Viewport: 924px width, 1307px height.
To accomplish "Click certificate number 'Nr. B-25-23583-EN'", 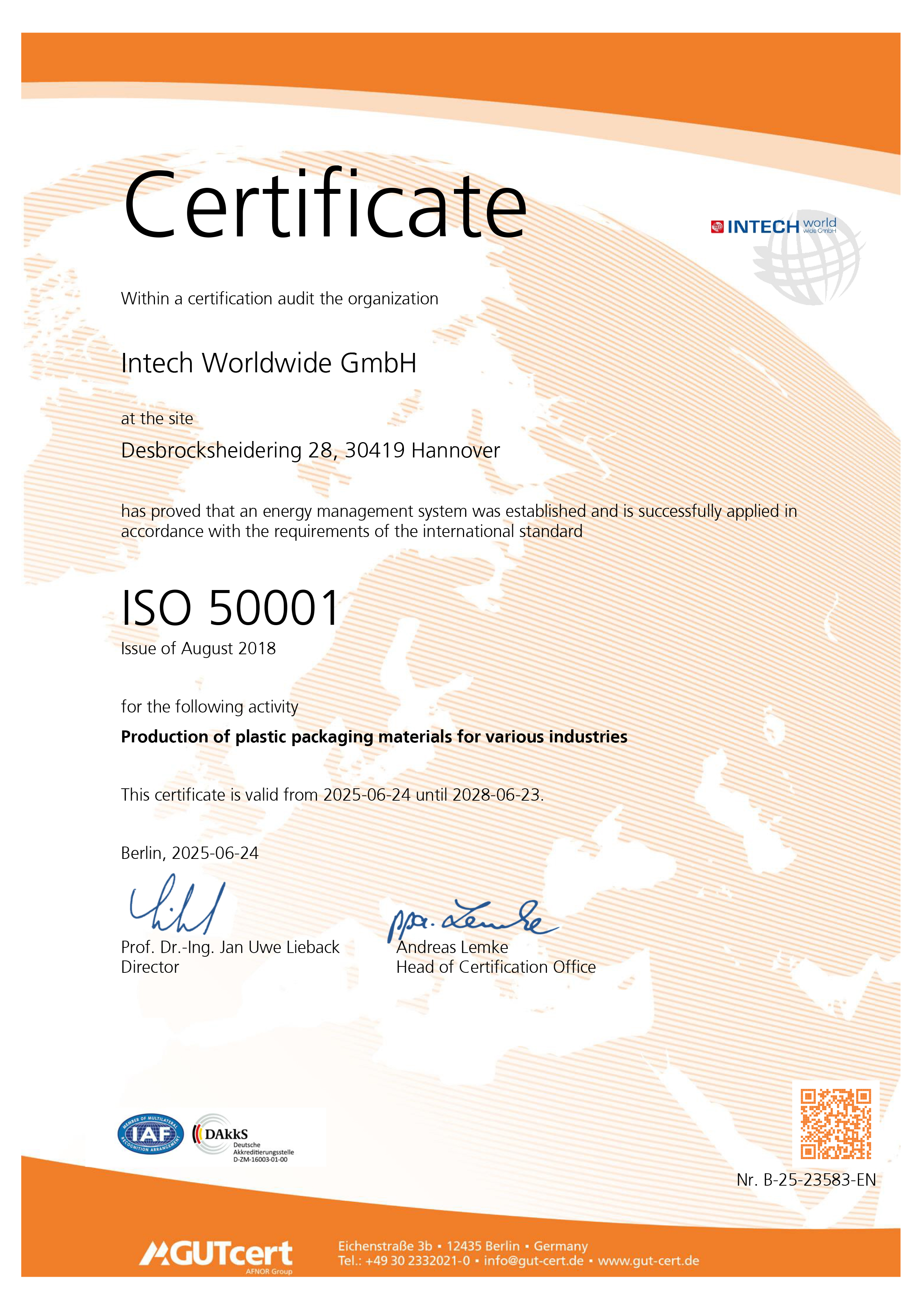I will coord(806,1180).
